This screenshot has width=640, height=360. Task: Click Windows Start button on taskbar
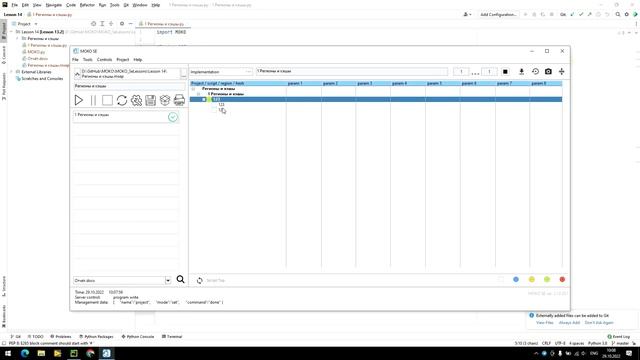coord(8,353)
